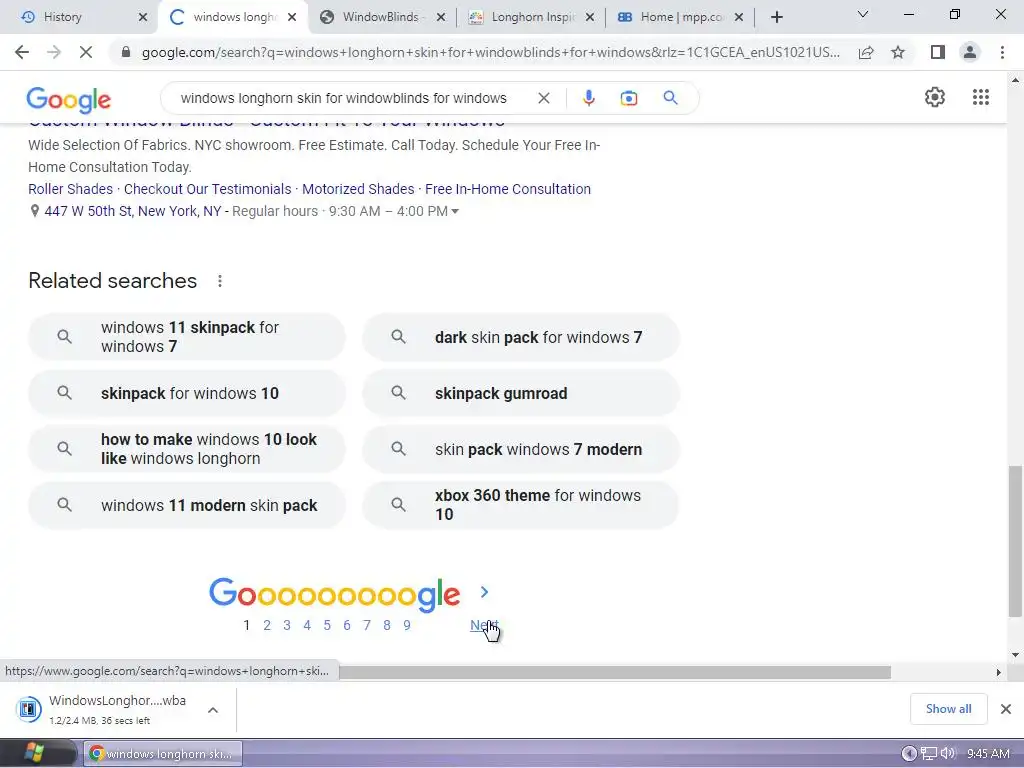
Task: Search how to make windows 10 look like longhorn
Action: (x=187, y=449)
